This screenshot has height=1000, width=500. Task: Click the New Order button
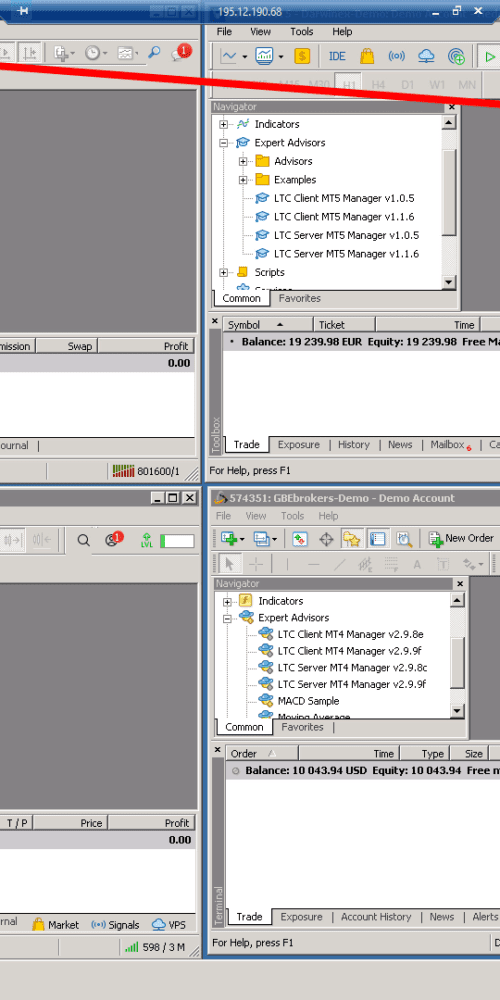(x=462, y=538)
